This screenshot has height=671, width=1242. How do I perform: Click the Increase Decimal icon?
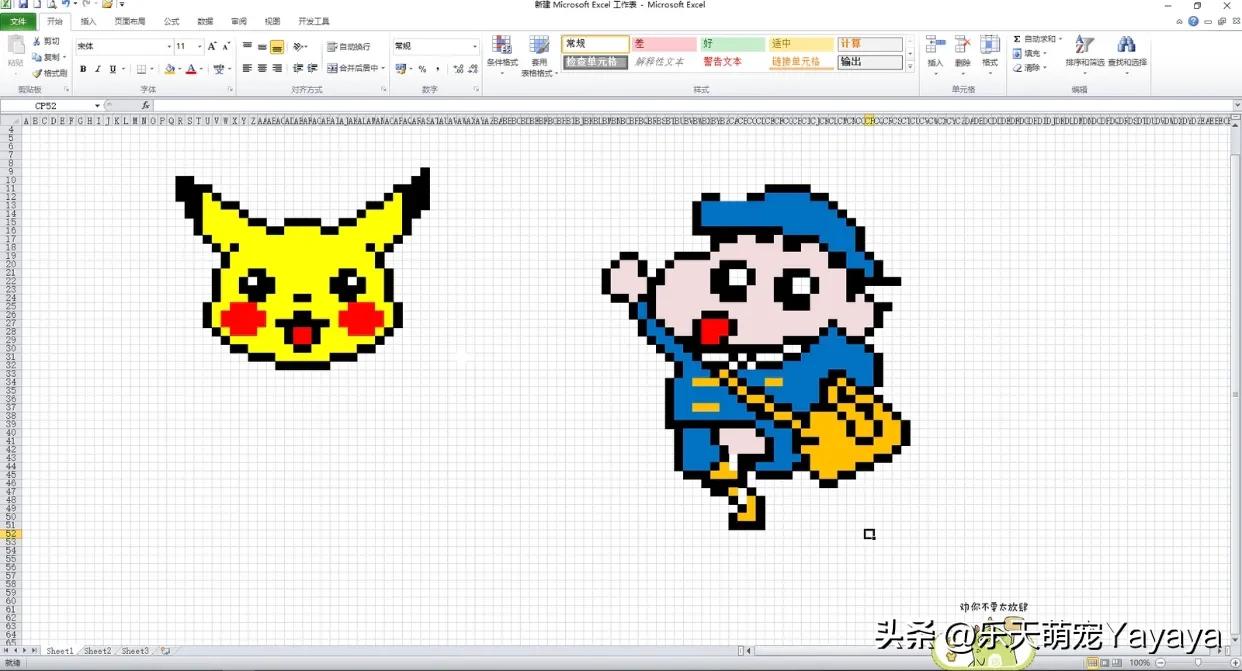pos(458,69)
